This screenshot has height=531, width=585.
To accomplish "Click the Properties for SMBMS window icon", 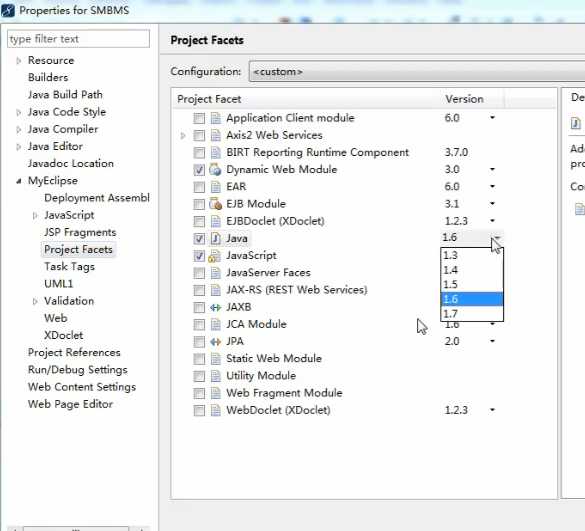I will click(8, 10).
